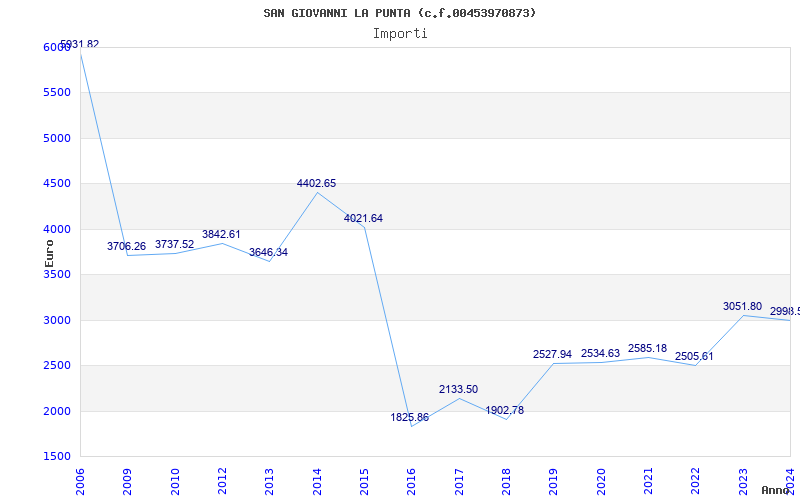
Task: Select the 1825.86 lowest data point label
Action: (x=409, y=417)
